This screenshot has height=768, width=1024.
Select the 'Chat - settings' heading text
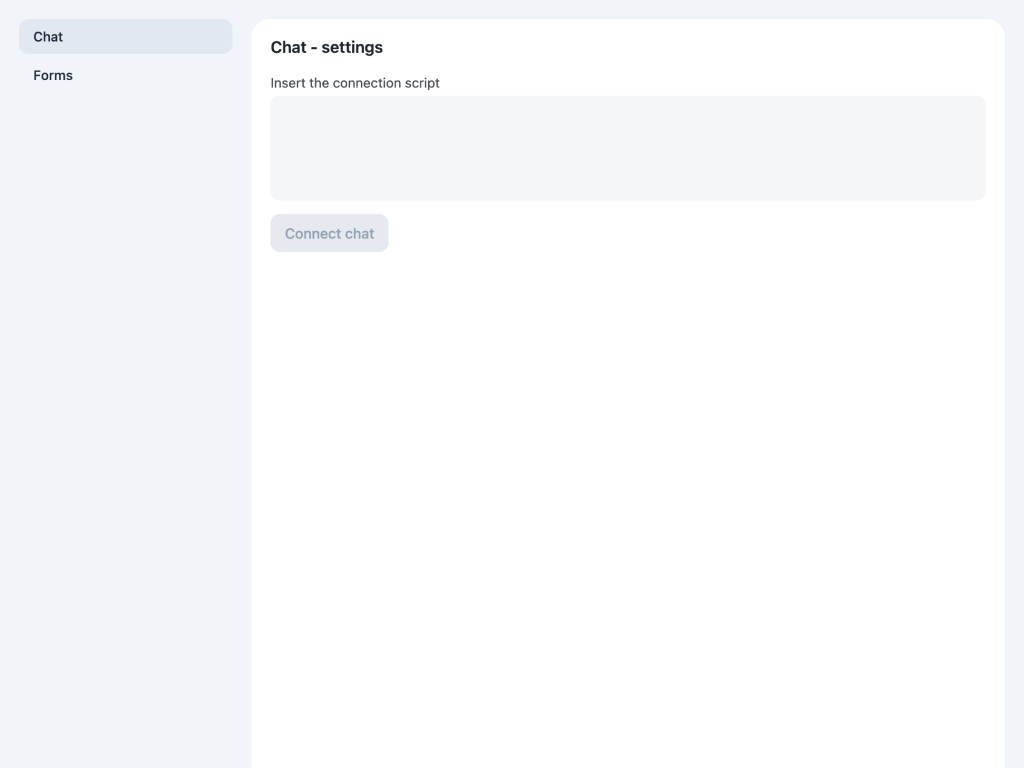pyautogui.click(x=327, y=47)
